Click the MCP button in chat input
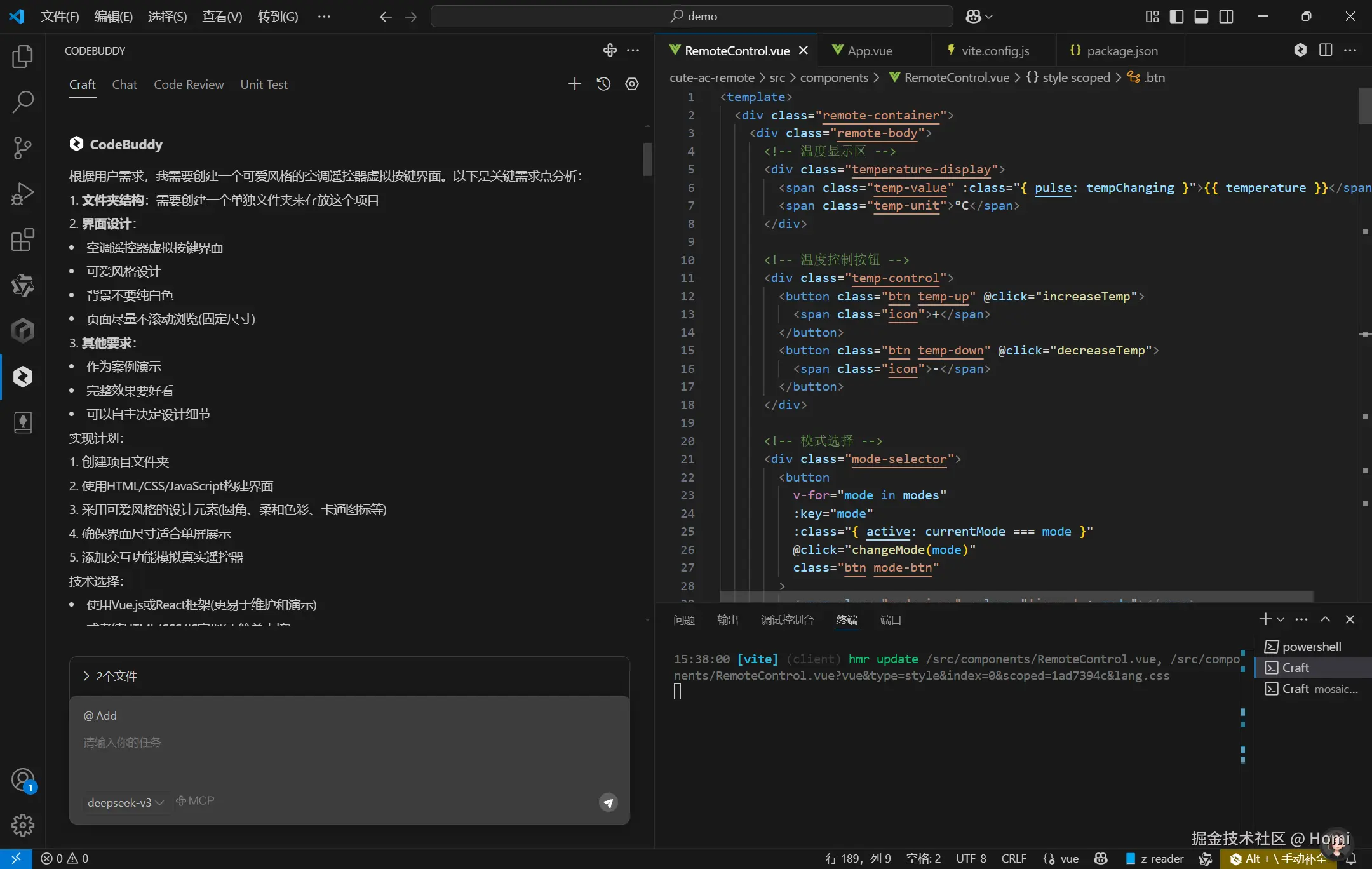The image size is (1372, 869). pyautogui.click(x=195, y=801)
